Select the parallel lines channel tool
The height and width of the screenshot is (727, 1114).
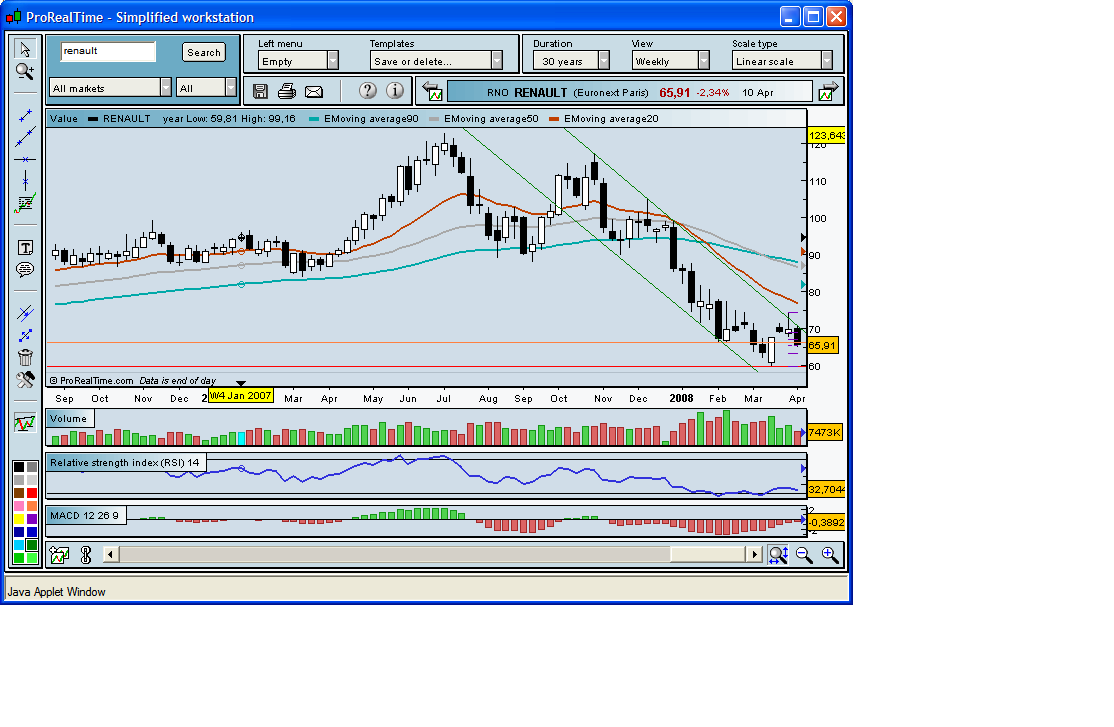(x=25, y=313)
